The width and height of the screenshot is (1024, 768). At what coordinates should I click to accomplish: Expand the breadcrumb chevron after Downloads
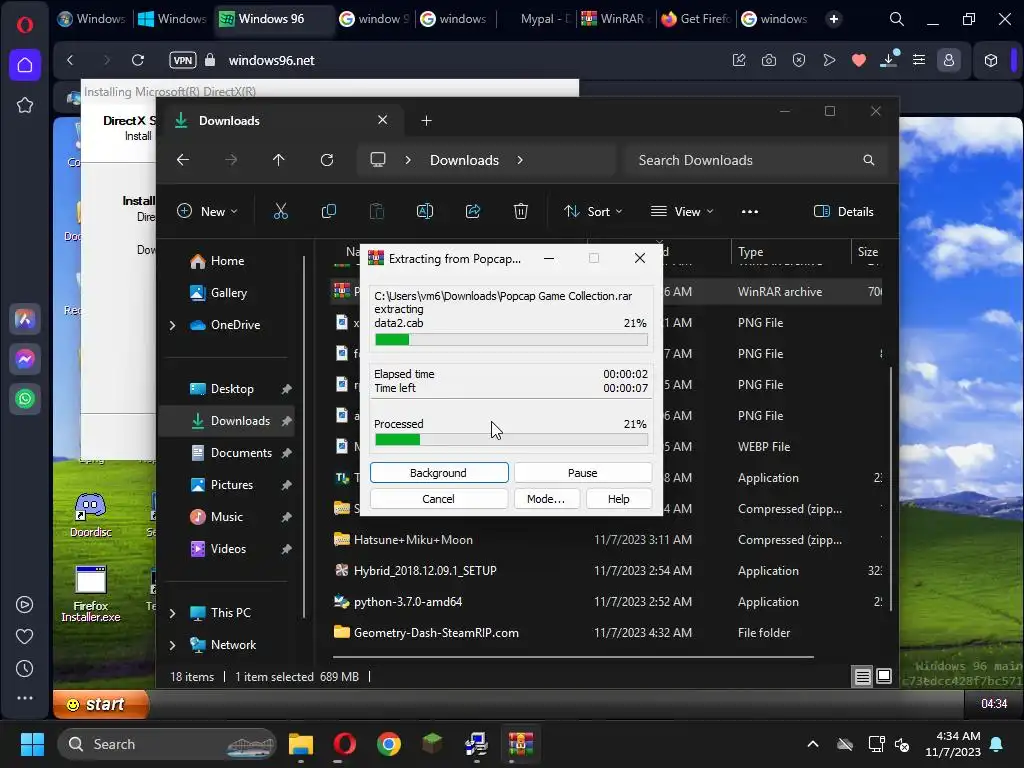pos(520,160)
